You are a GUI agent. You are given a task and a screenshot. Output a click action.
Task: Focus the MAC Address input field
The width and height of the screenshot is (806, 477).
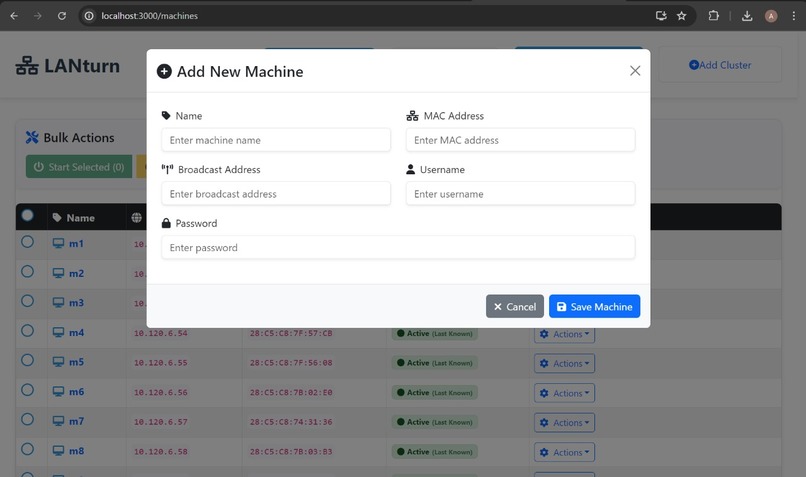point(520,140)
